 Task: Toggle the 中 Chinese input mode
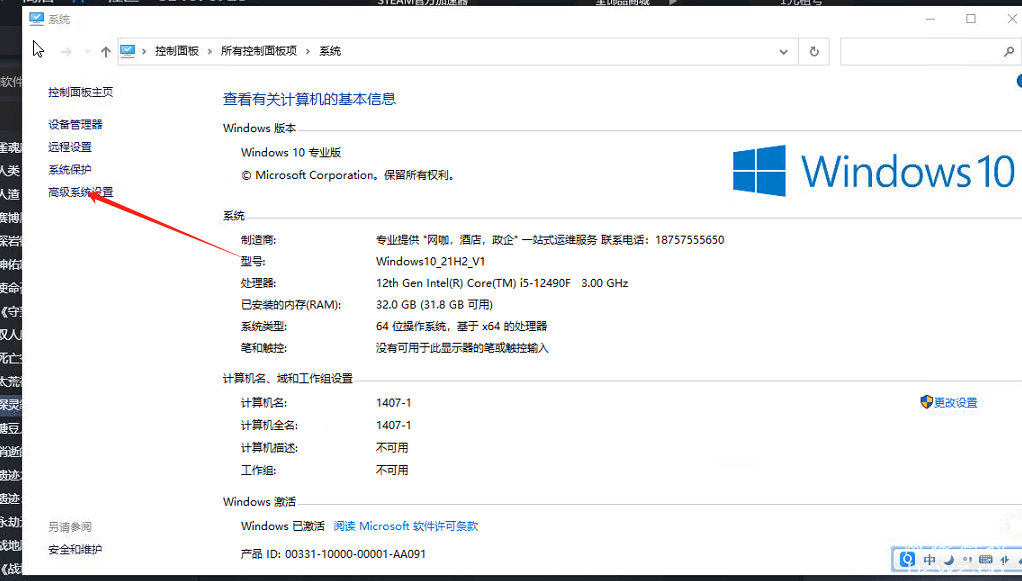pyautogui.click(x=929, y=559)
